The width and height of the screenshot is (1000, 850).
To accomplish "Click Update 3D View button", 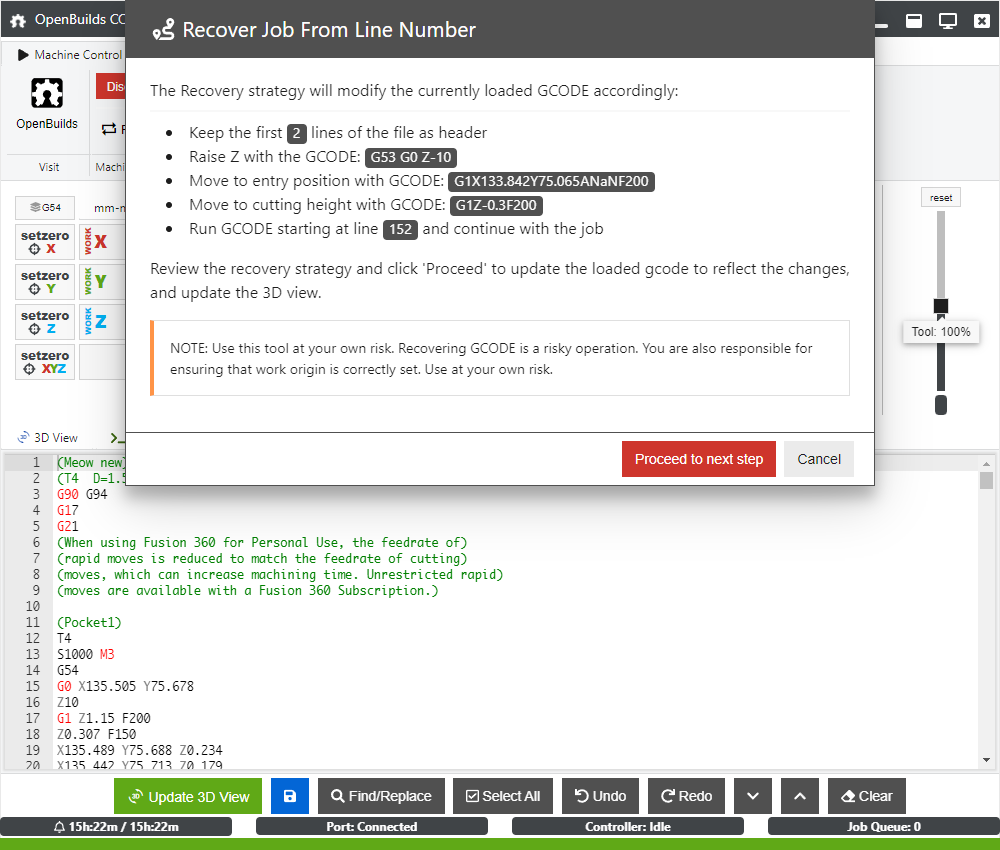I will [x=188, y=796].
